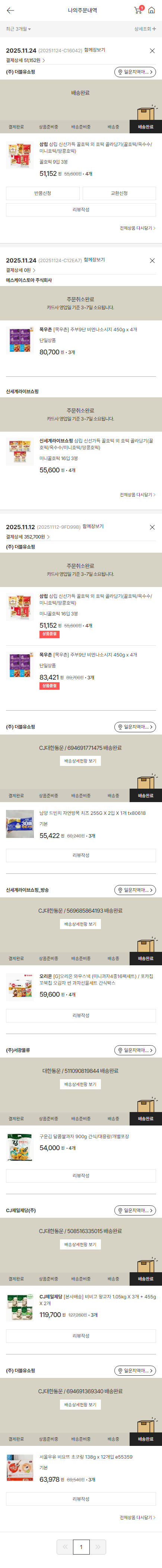162x1568 pixels.
Task: Click 함께장보기 link next to 2025.11.12
Action: (93, 527)
